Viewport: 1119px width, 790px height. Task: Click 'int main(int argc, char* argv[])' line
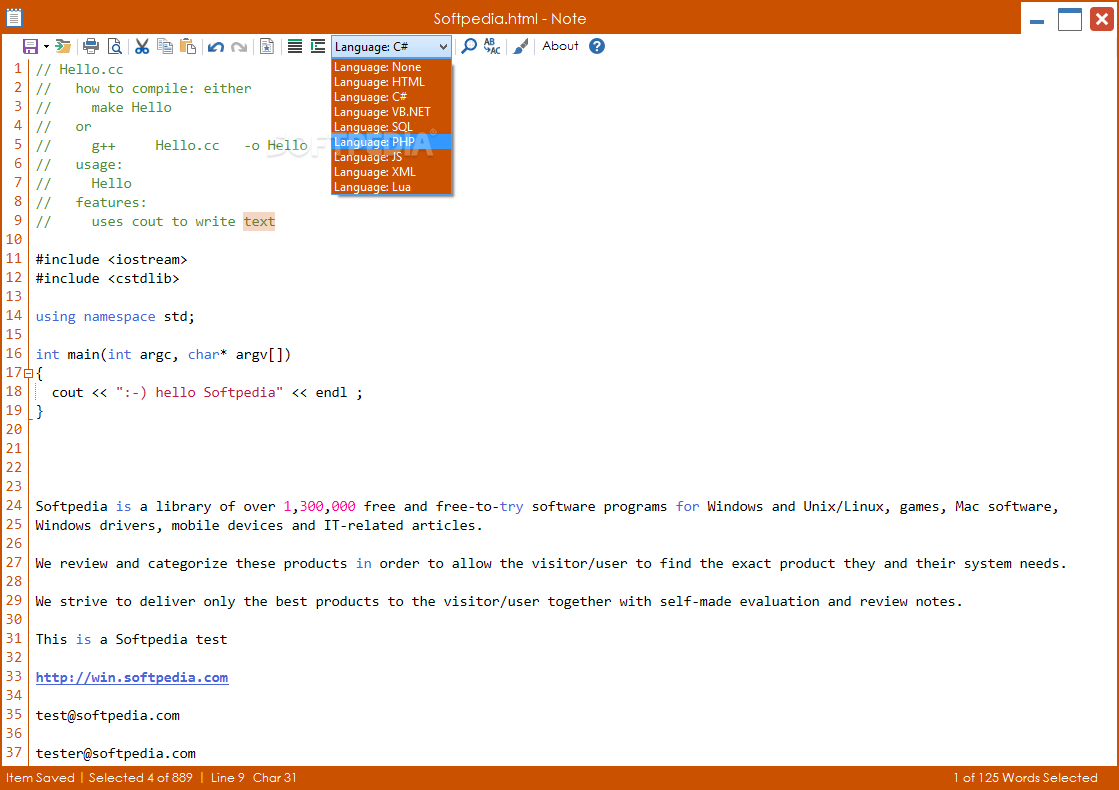[163, 355]
